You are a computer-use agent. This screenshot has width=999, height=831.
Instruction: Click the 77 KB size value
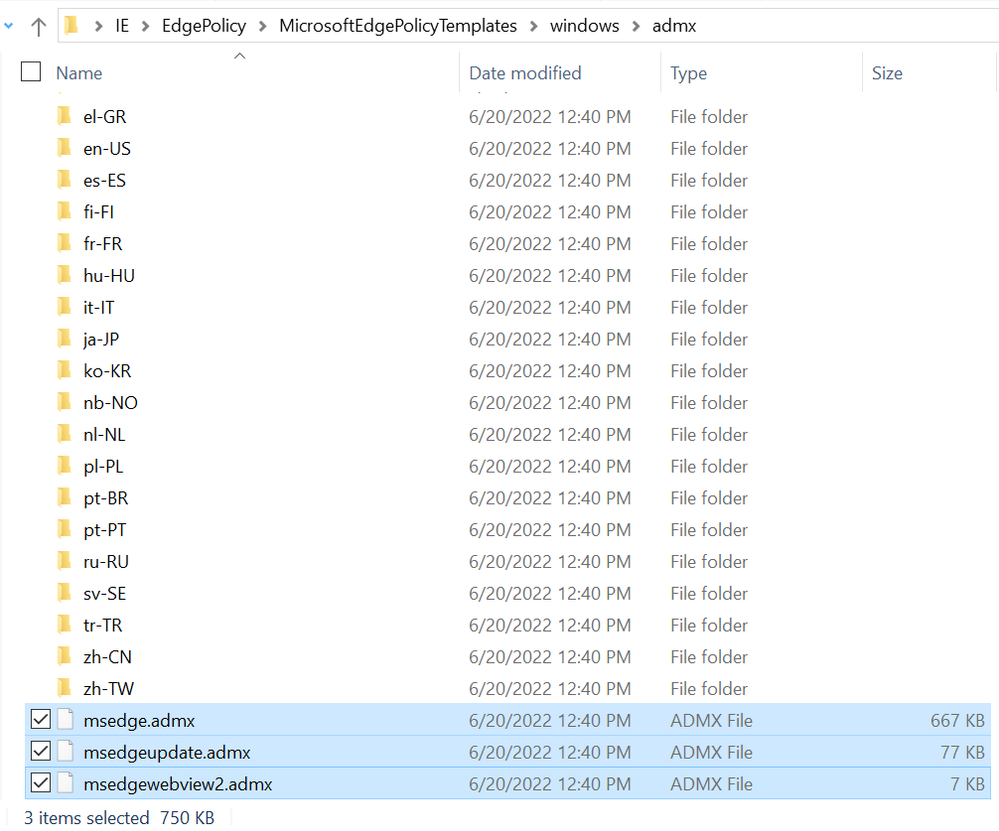962,753
